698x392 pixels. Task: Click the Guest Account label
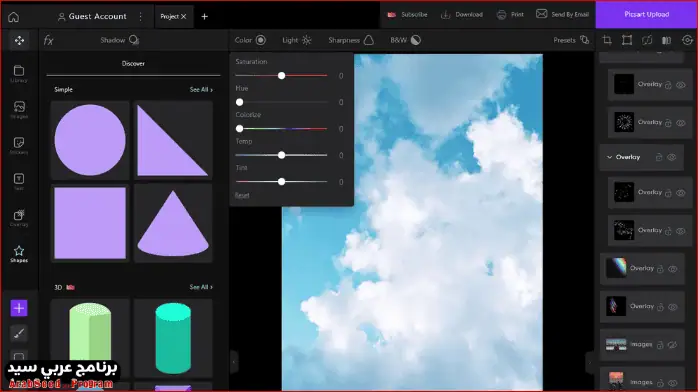coord(97,16)
